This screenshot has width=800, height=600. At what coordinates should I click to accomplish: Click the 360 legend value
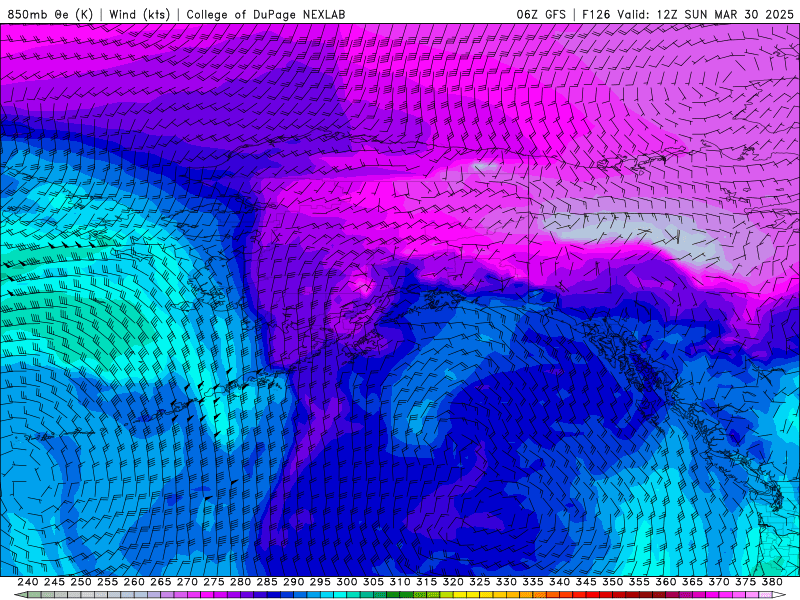[x=665, y=582]
